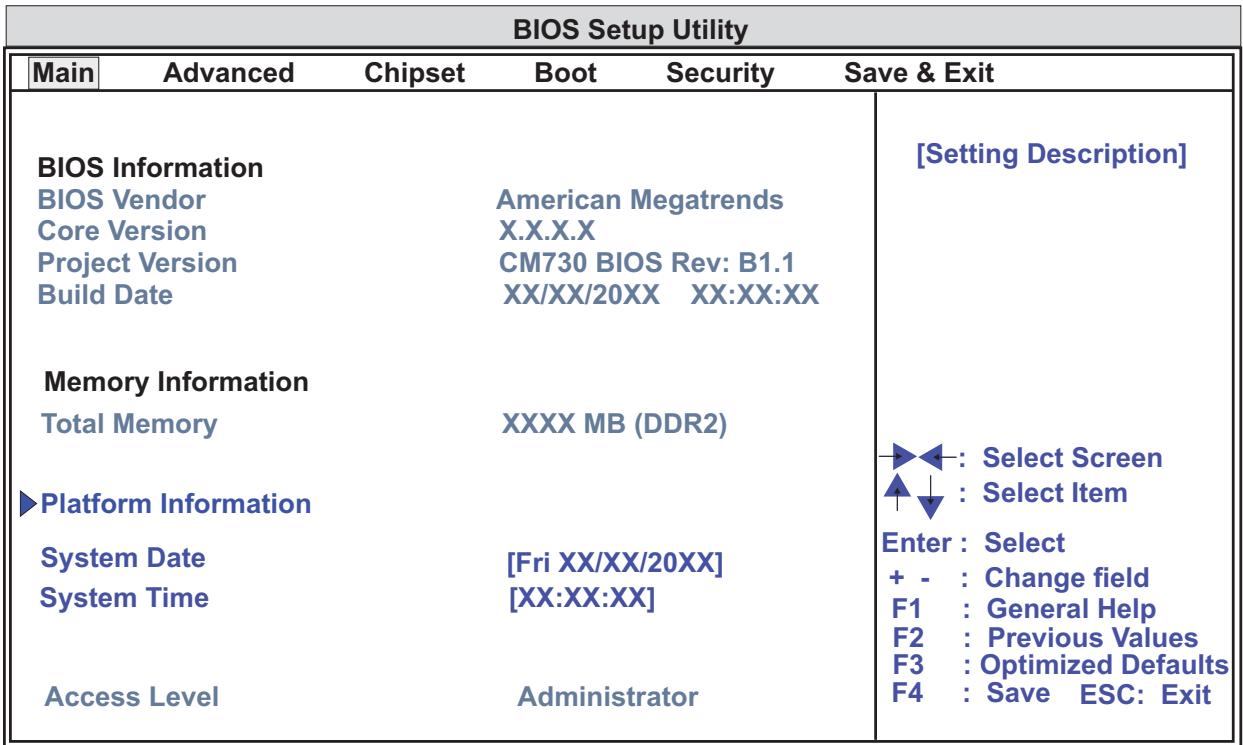1243x745 pixels.
Task: Open the Security tab
Action: [720, 72]
